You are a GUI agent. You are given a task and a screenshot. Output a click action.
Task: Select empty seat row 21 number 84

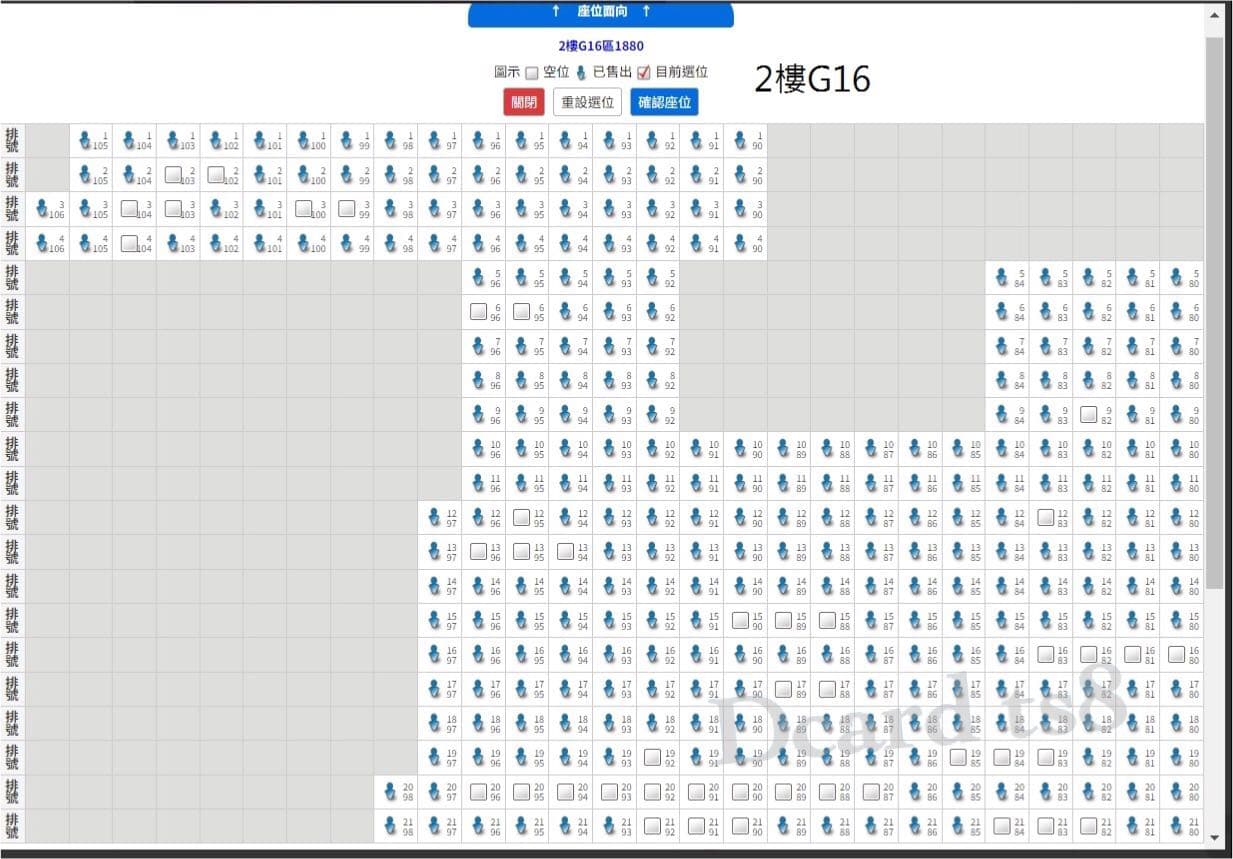point(1002,825)
